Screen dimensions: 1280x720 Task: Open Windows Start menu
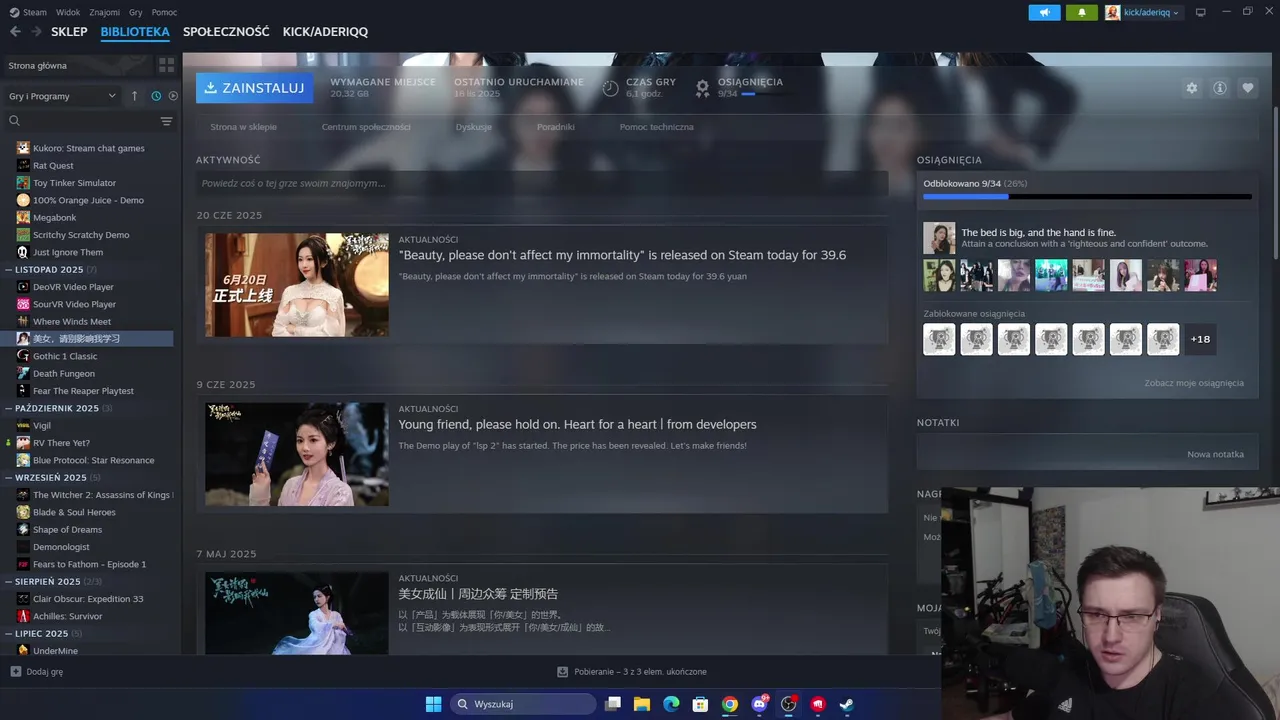[x=433, y=704]
